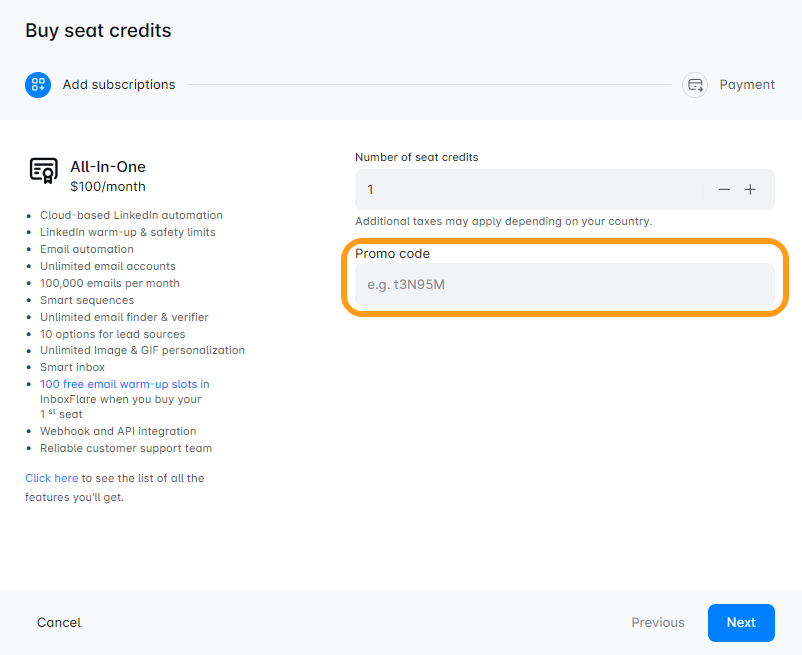The height and width of the screenshot is (655, 802).
Task: Click the Buy seat credits heading
Action: pos(98,31)
